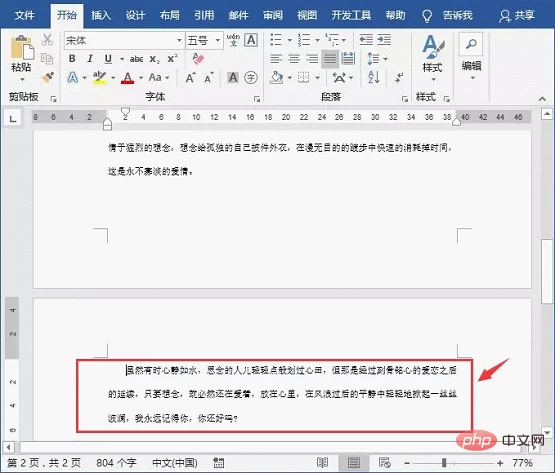Toggle justify alignment
This screenshot has width=555, height=473.
point(330,58)
